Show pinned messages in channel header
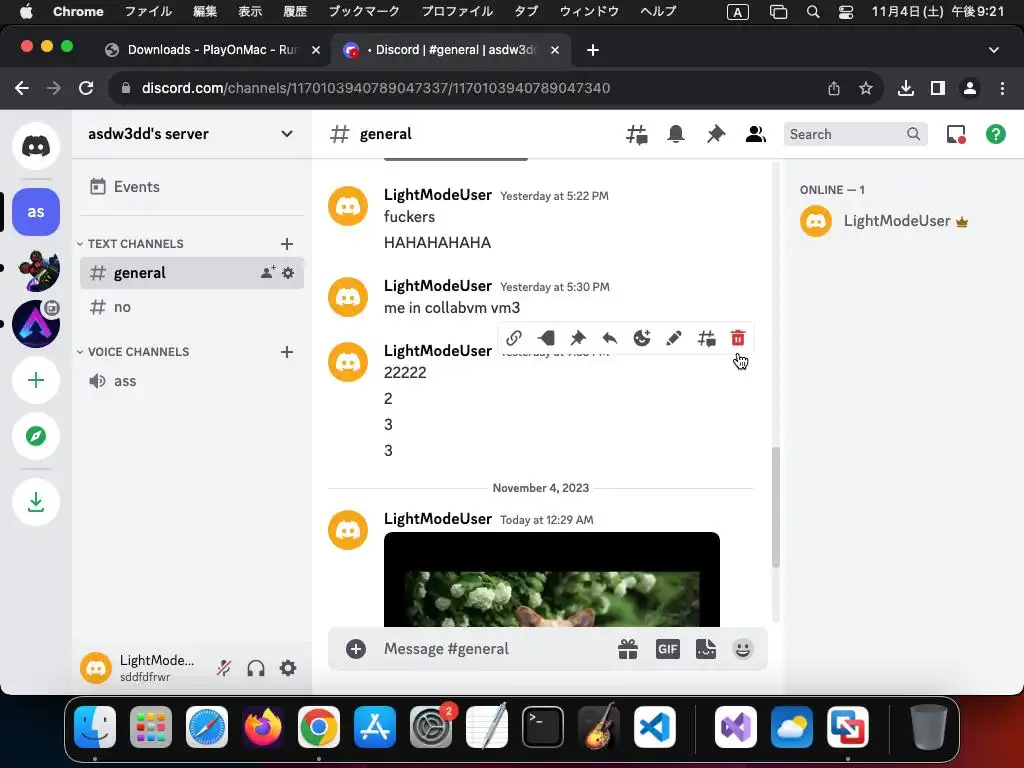This screenshot has width=1024, height=768. pyautogui.click(x=716, y=134)
